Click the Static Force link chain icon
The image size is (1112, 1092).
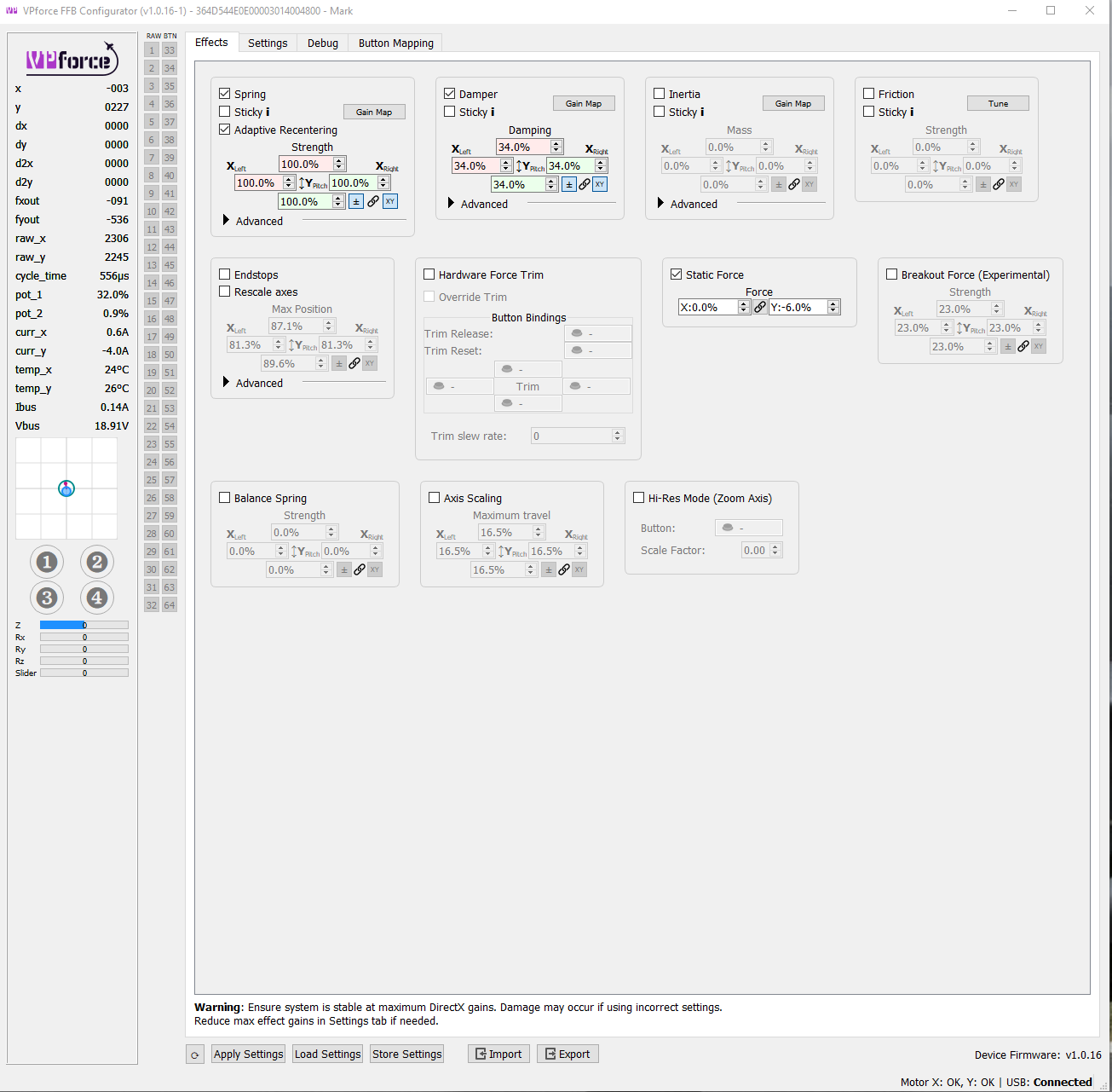point(760,308)
